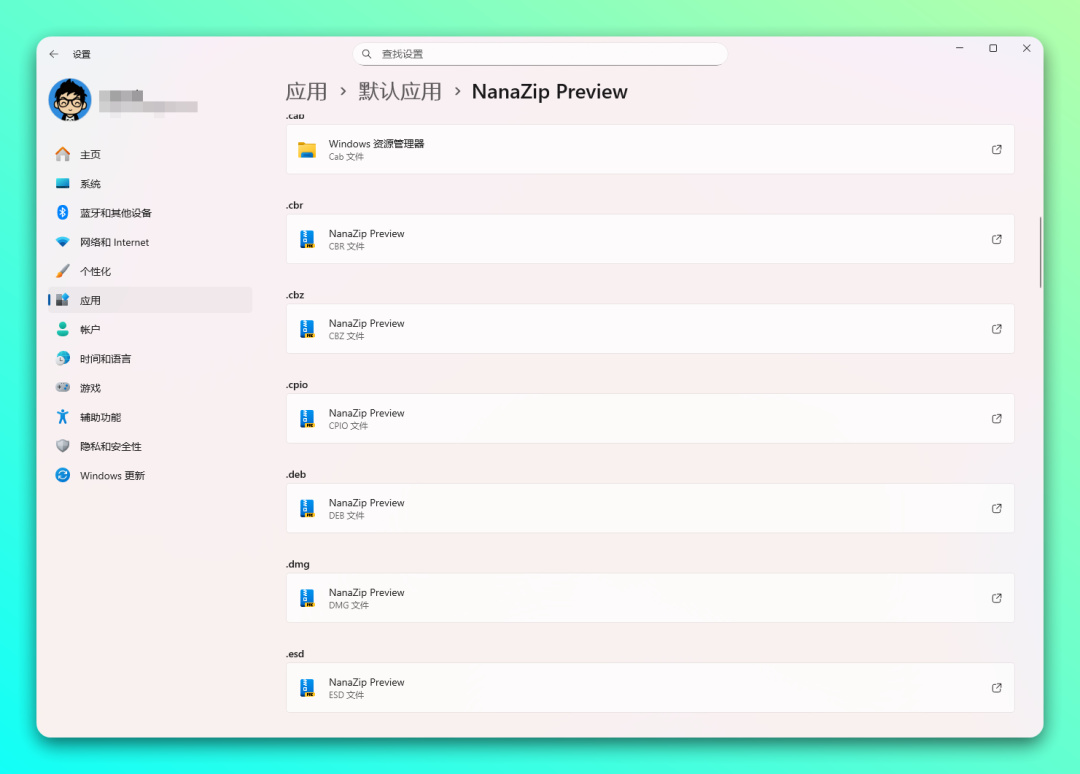Click the NanaZip icon in .cpio row
This screenshot has height=774, width=1080.
[x=307, y=419]
